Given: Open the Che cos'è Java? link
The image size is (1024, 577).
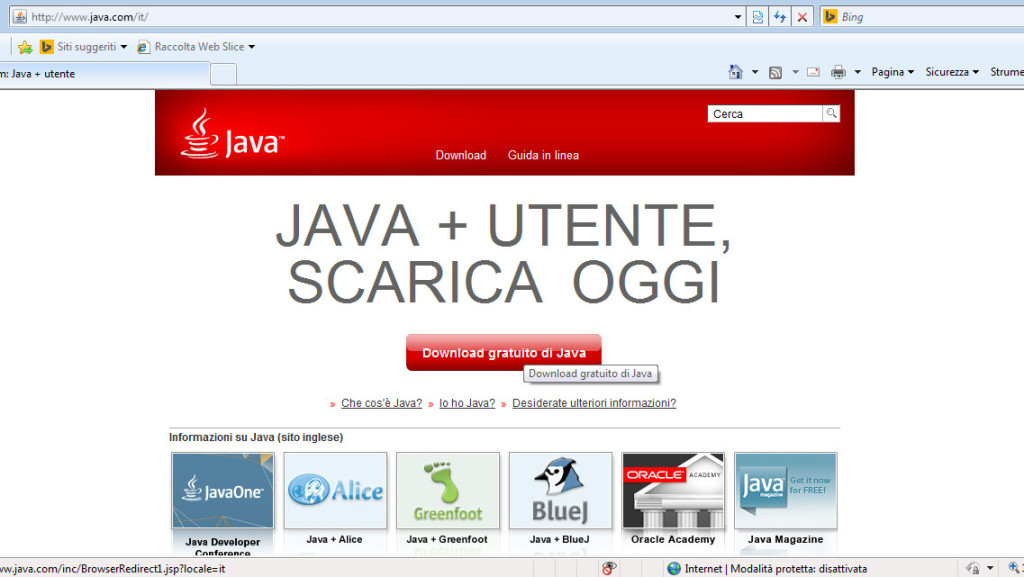Looking at the screenshot, I should click(381, 403).
